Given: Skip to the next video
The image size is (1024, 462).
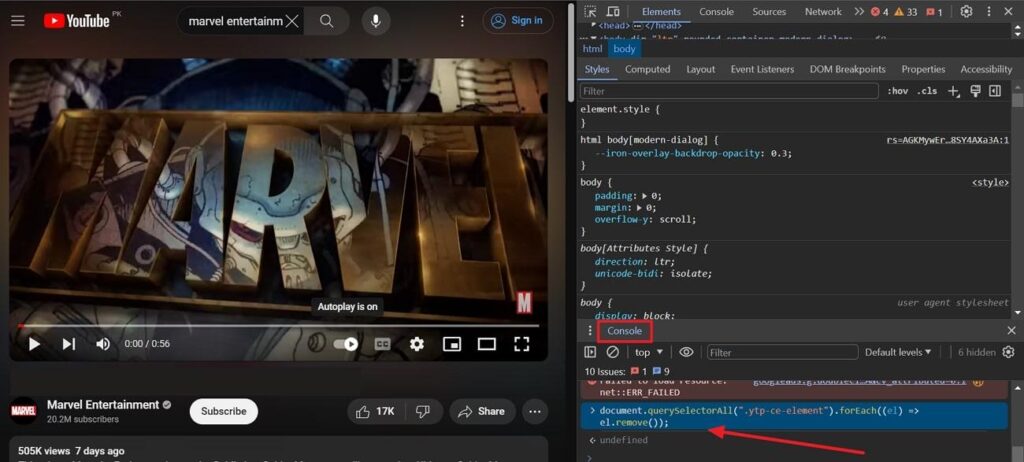Looking at the screenshot, I should [69, 344].
